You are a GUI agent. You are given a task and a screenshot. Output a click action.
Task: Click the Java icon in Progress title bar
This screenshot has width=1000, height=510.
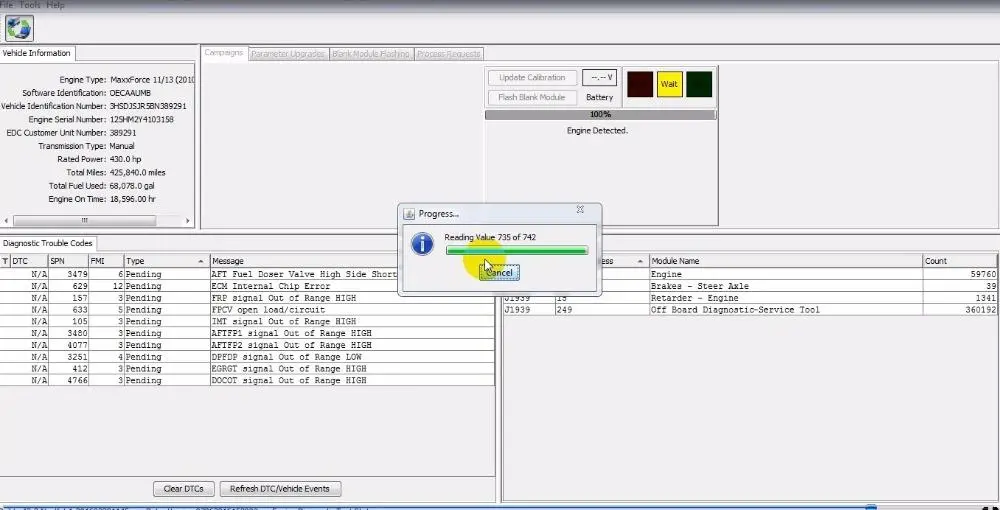coord(409,214)
